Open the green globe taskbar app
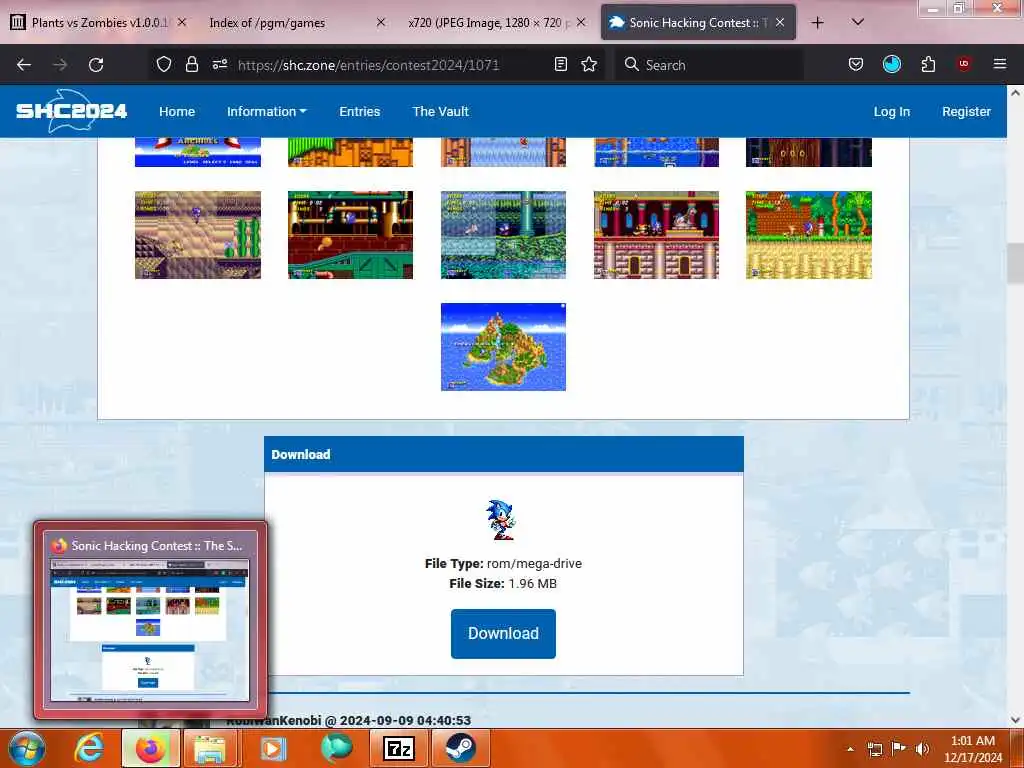The height and width of the screenshot is (768, 1024). (x=337, y=748)
